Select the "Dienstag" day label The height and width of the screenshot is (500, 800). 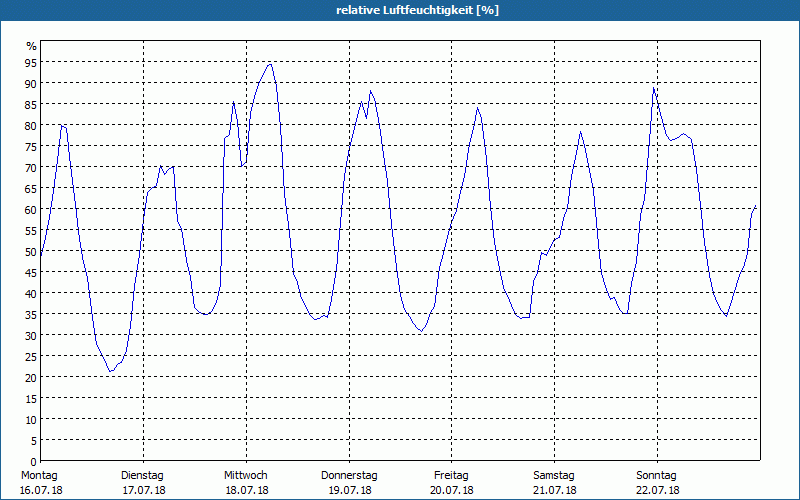(x=142, y=475)
